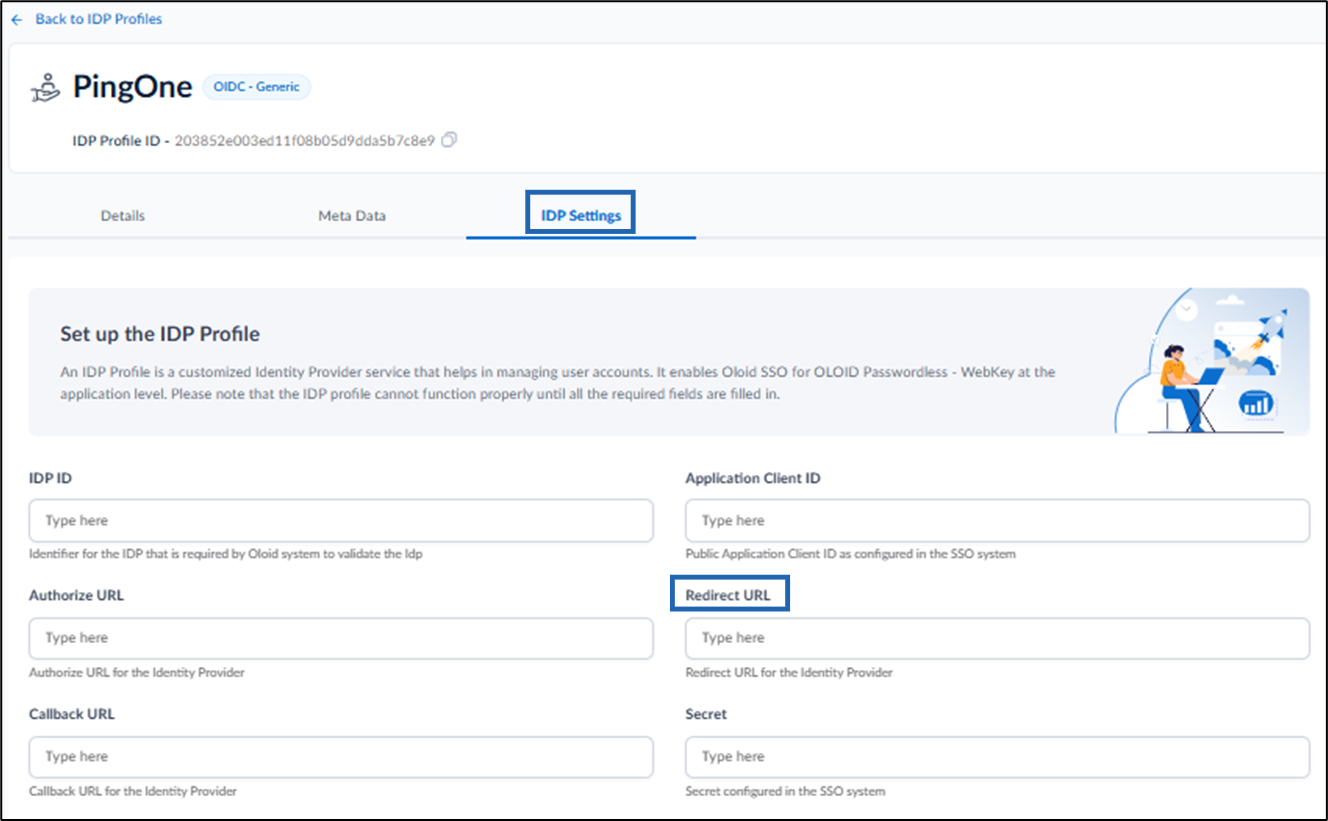Click helper text 'Authorize URL for the Identity Provider'
1328x821 pixels.
click(137, 672)
